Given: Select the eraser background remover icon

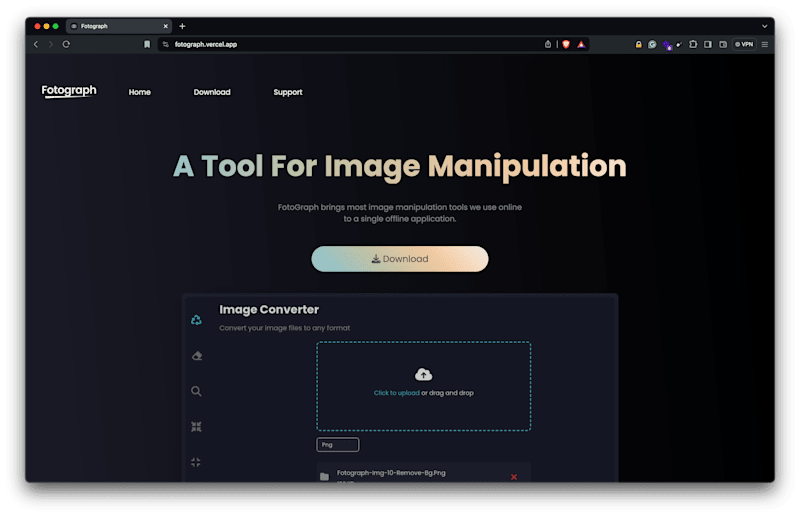Looking at the screenshot, I should tap(197, 356).
